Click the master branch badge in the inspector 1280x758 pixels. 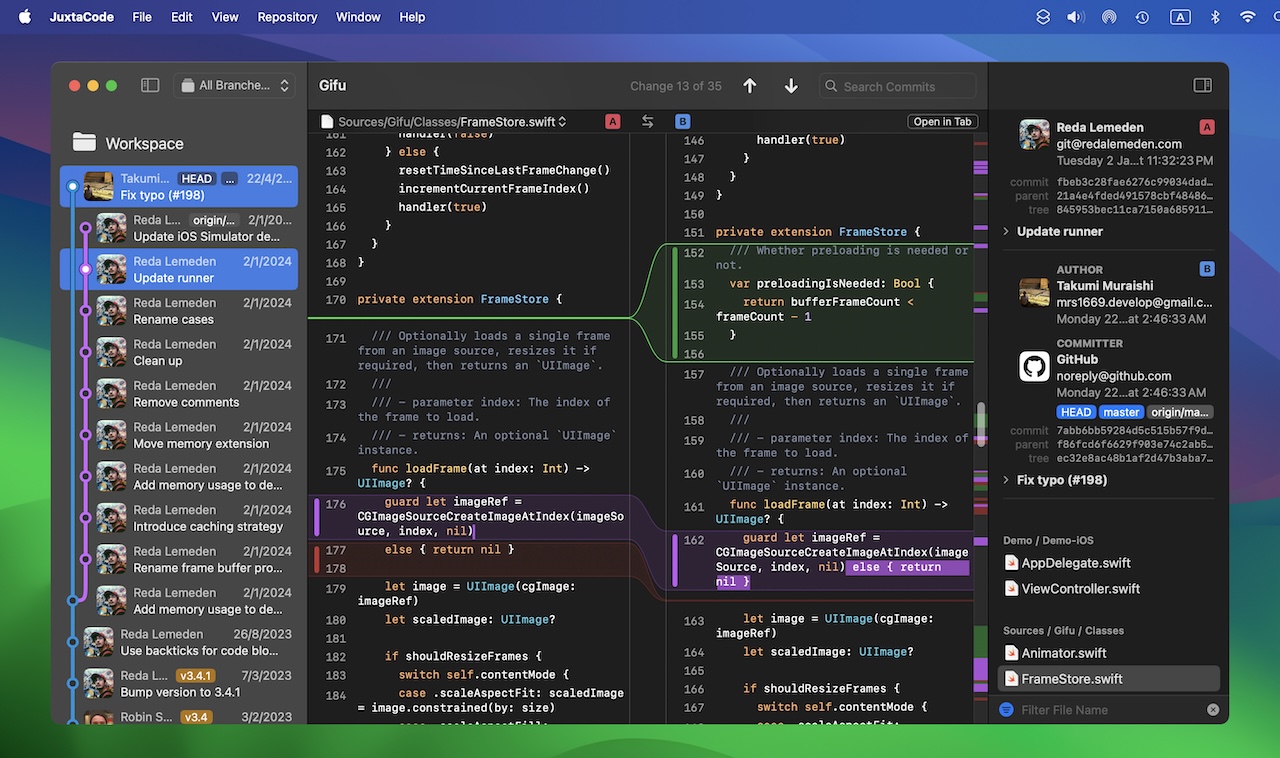pos(1121,412)
